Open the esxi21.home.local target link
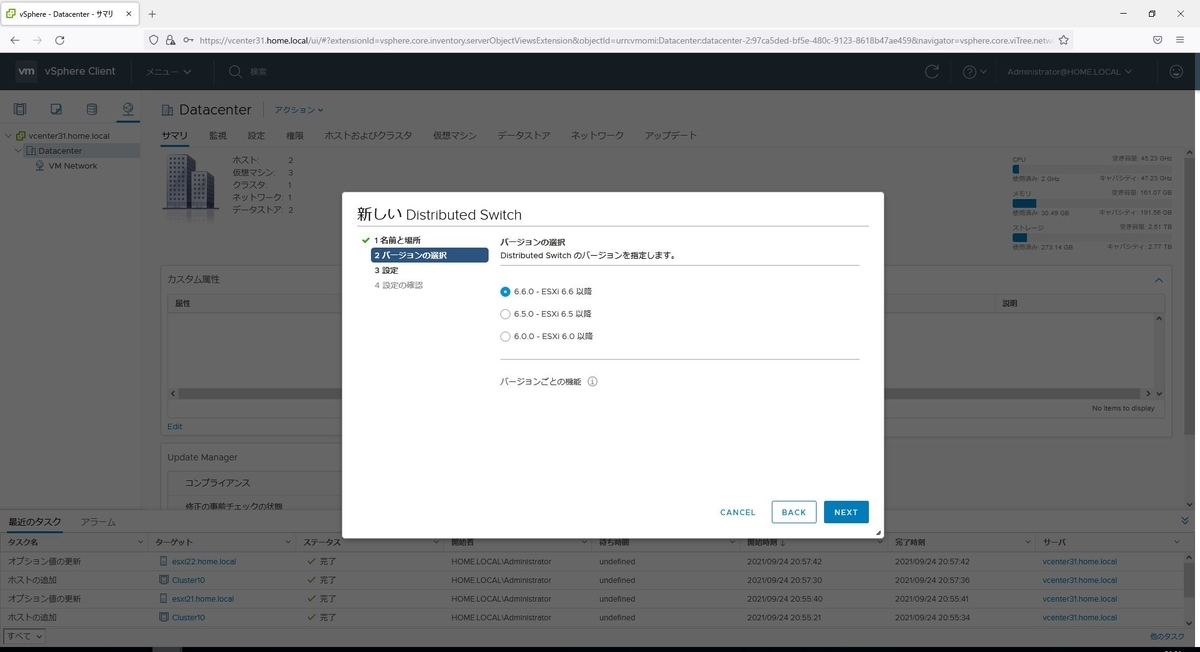1200x652 pixels. (x=203, y=599)
